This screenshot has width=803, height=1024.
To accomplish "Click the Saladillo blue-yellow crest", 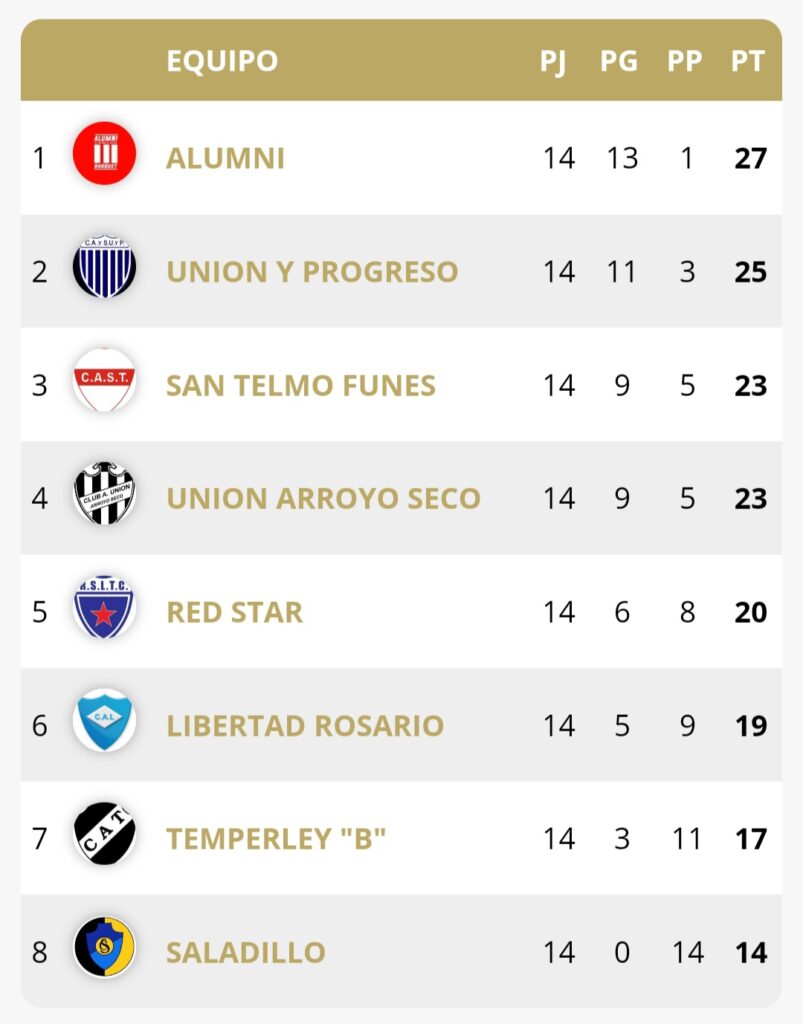I will 104,947.
